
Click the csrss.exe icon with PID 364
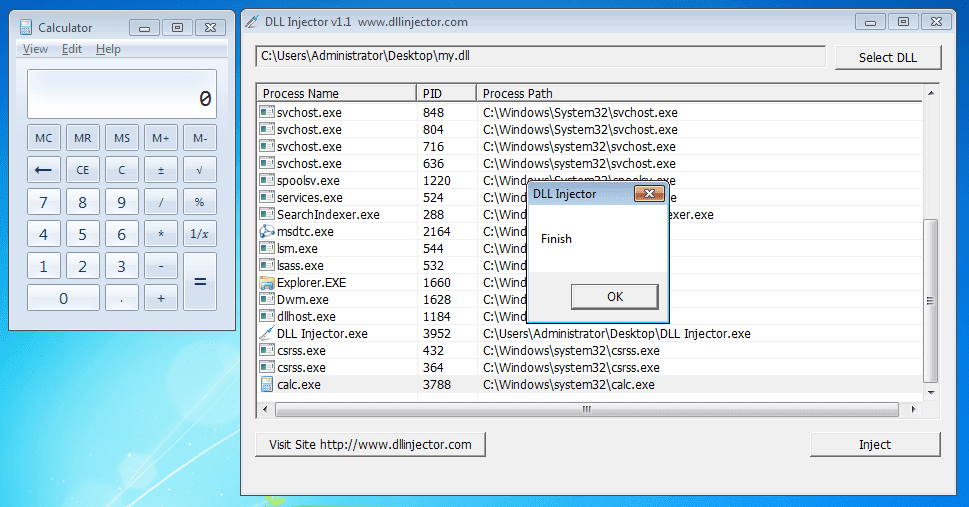pyautogui.click(x=266, y=368)
